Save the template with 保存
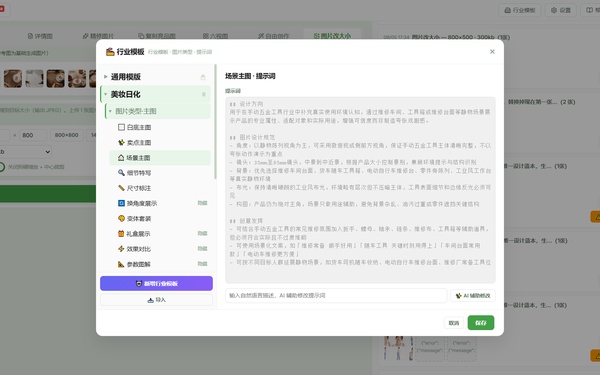Screen dimensions: 600x375 tap(481, 323)
